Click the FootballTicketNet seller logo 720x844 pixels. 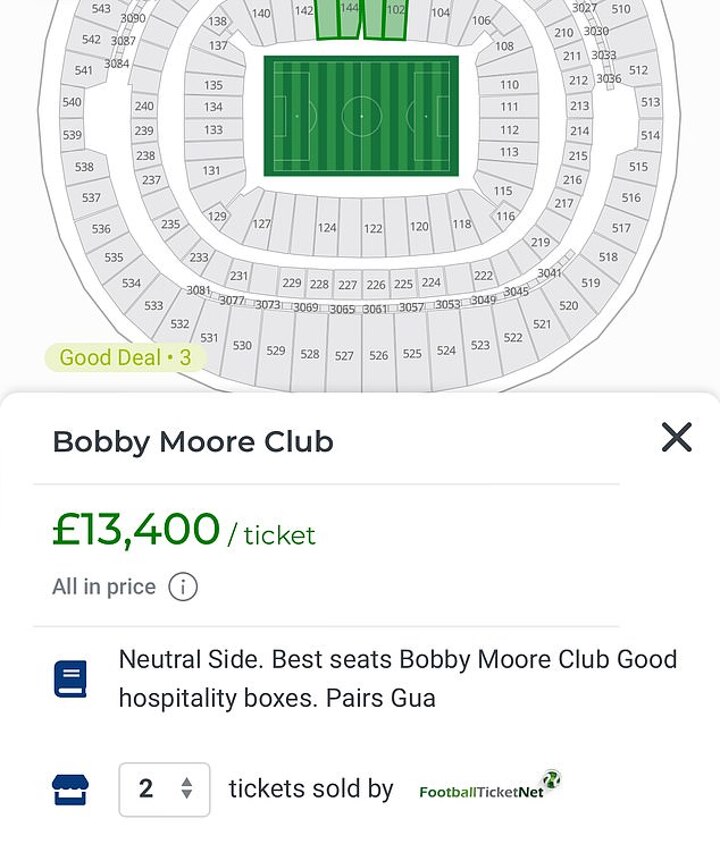click(489, 786)
